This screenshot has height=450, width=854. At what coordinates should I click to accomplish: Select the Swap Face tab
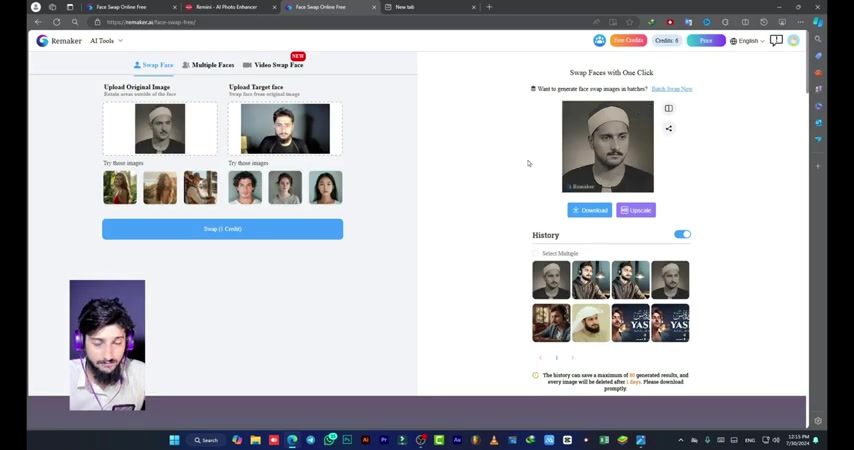click(x=154, y=65)
